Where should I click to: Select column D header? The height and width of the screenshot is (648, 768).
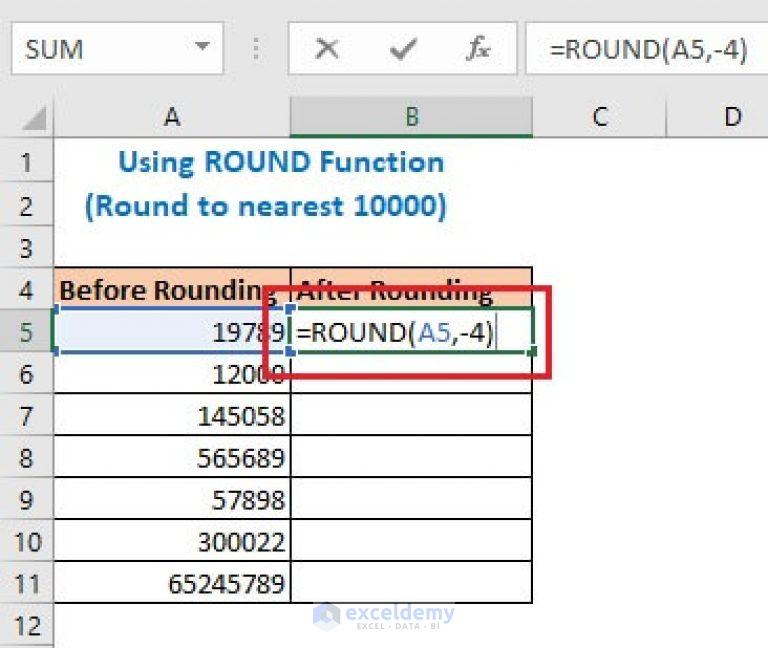pyautogui.click(x=718, y=117)
